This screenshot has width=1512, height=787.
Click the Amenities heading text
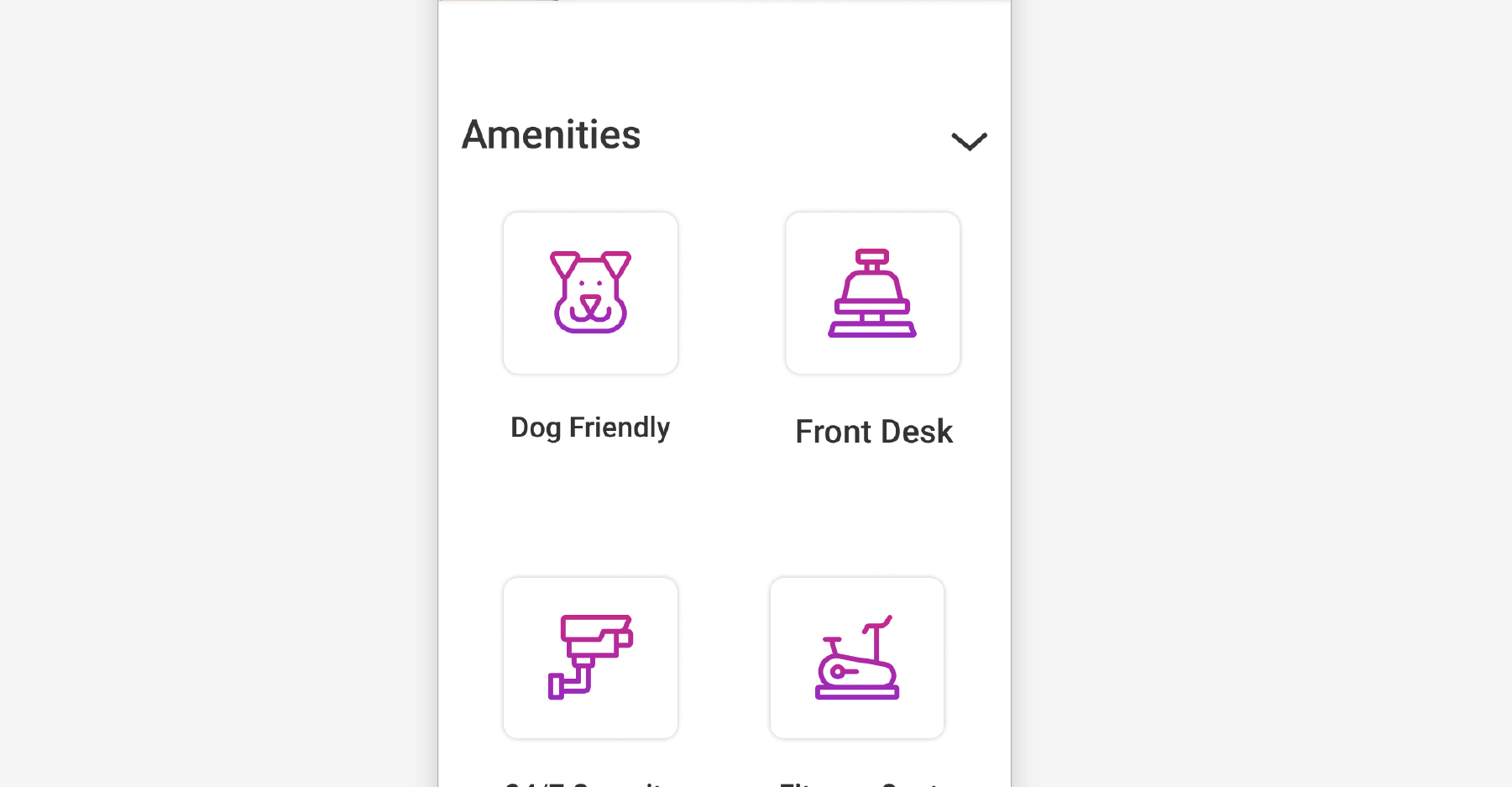coord(551,135)
